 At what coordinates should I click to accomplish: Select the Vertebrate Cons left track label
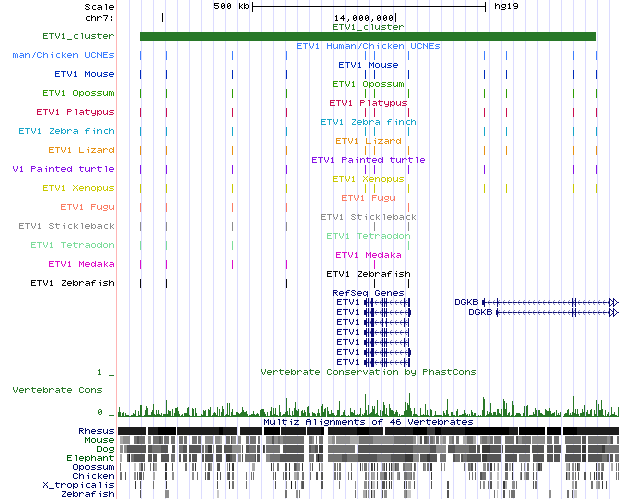(57, 389)
